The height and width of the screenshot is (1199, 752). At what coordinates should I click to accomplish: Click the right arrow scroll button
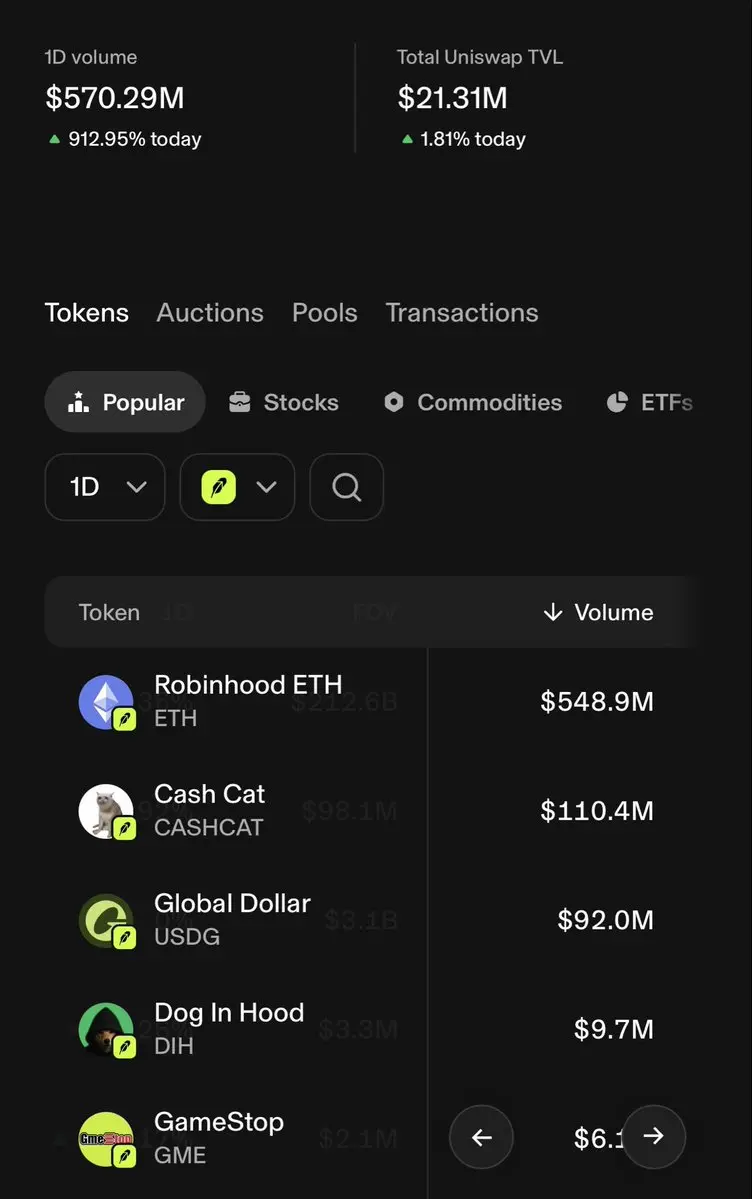point(653,1136)
